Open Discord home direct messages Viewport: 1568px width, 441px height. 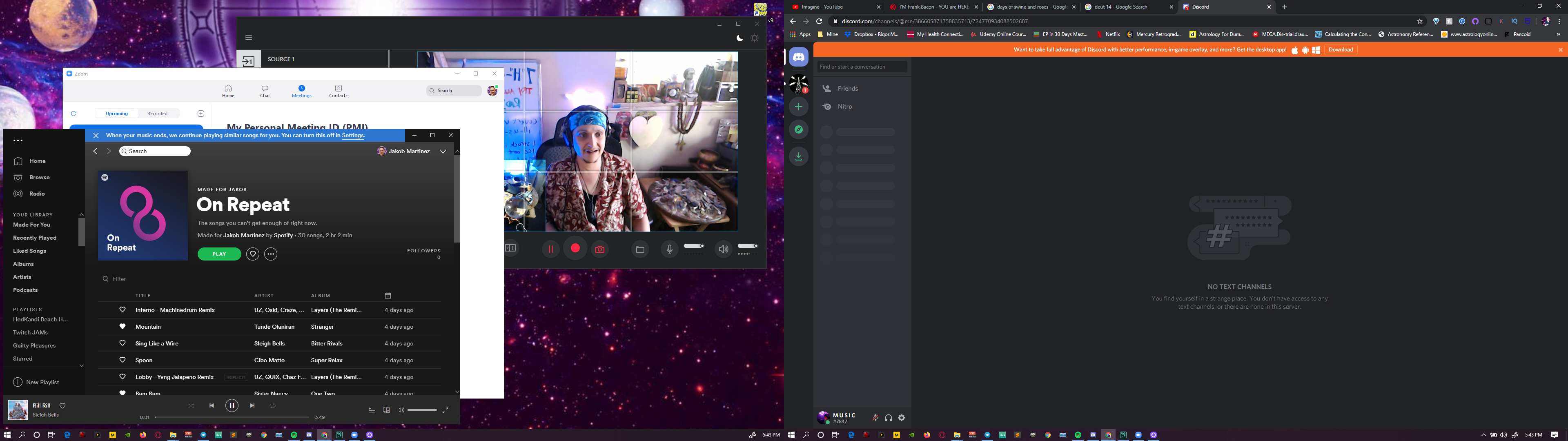point(799,57)
